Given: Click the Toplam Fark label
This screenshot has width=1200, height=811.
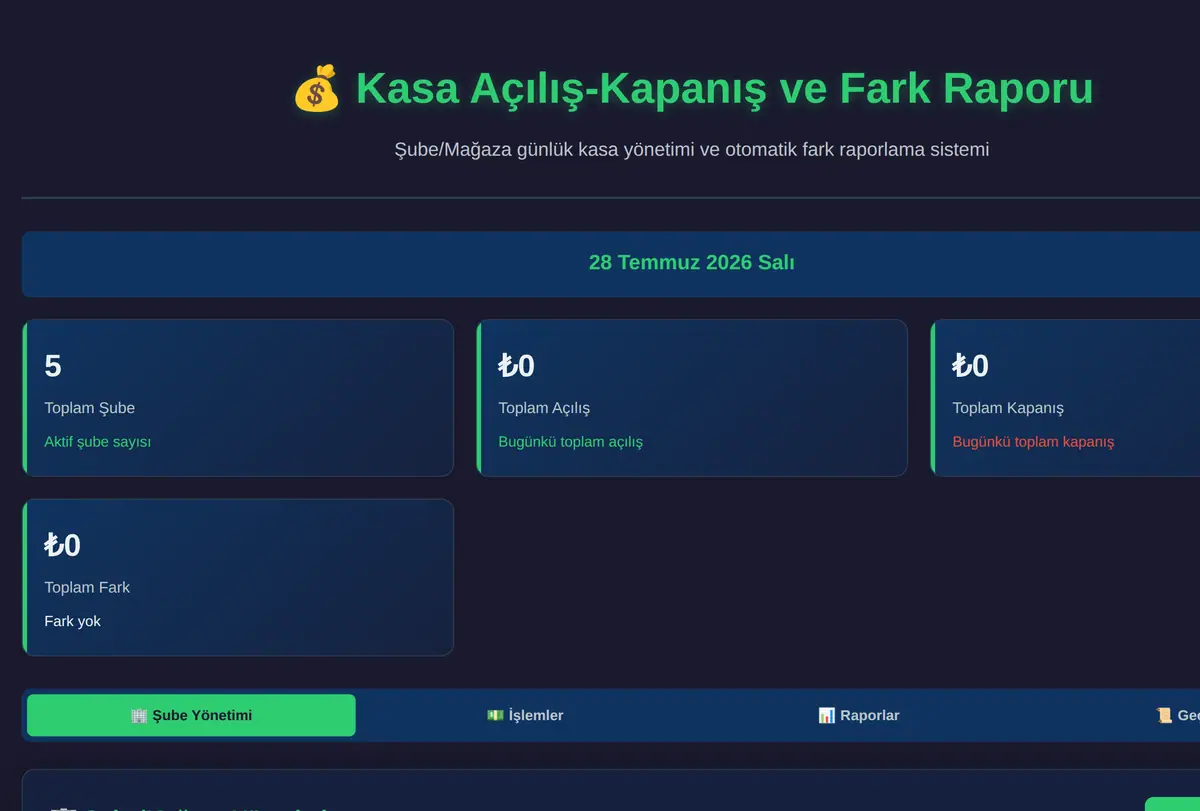Looking at the screenshot, I should [x=87, y=588].
